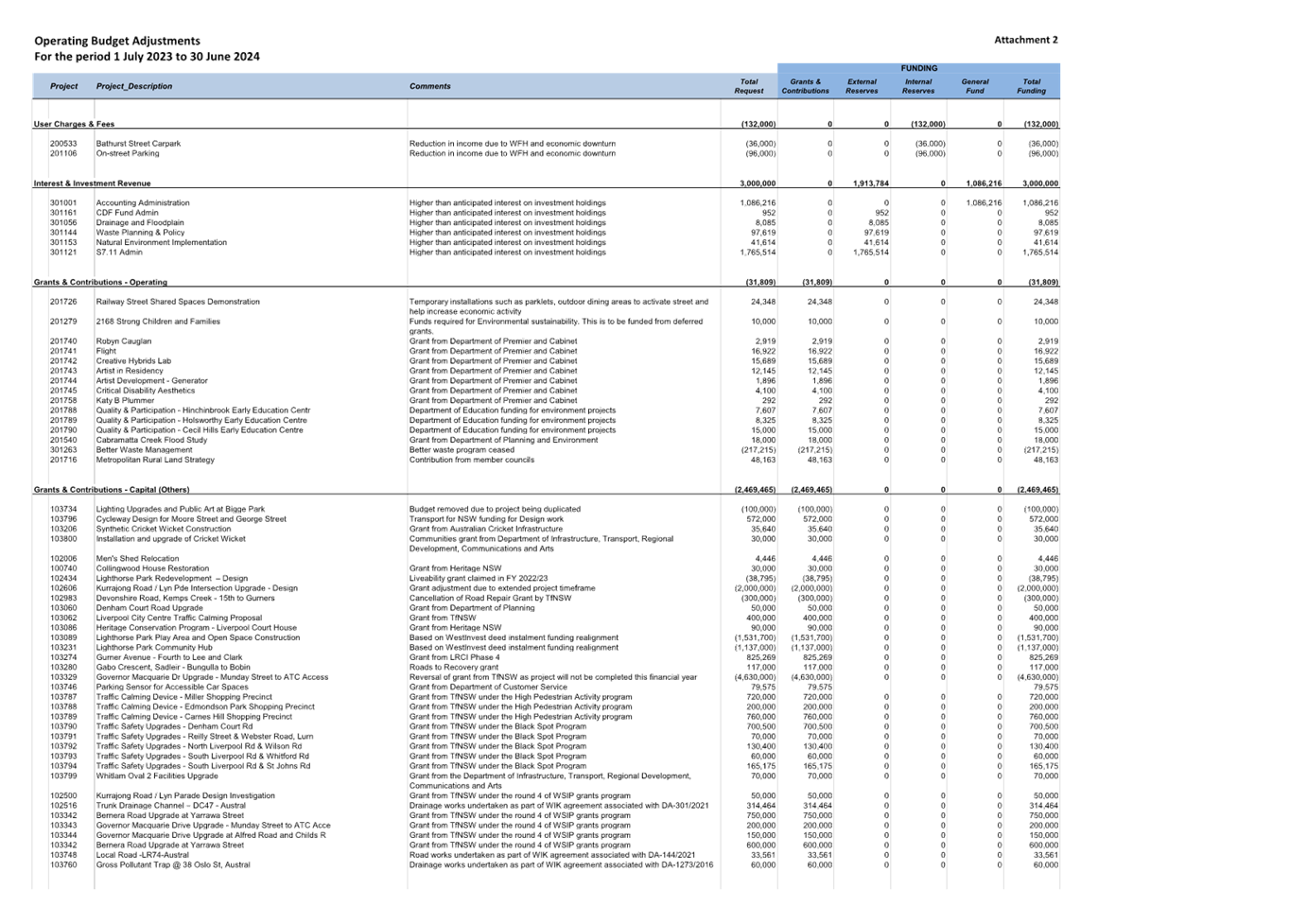Select the "General Fund" column header
This screenshot has width=1307, height=924.
click(x=975, y=86)
